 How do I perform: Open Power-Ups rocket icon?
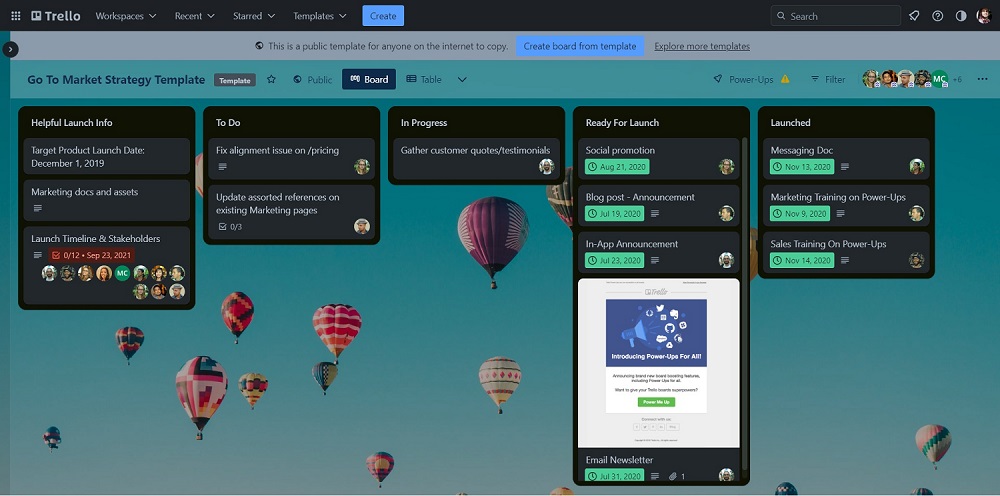[x=717, y=80]
